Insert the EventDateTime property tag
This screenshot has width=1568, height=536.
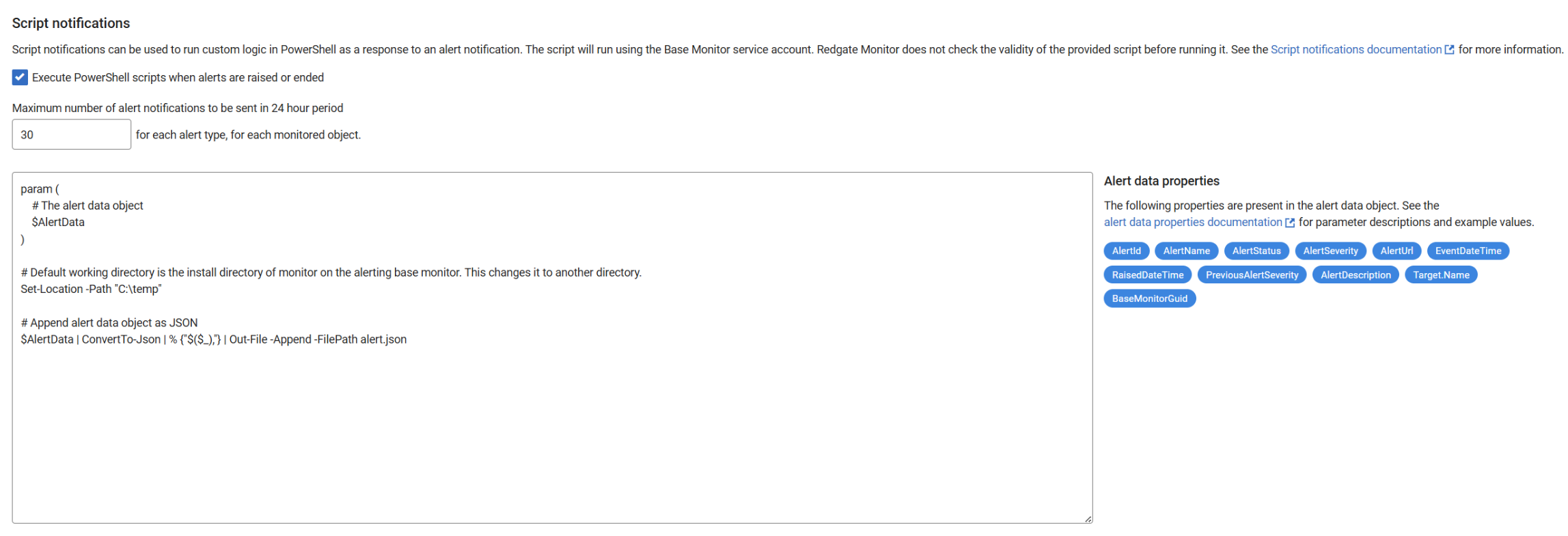tap(1468, 251)
